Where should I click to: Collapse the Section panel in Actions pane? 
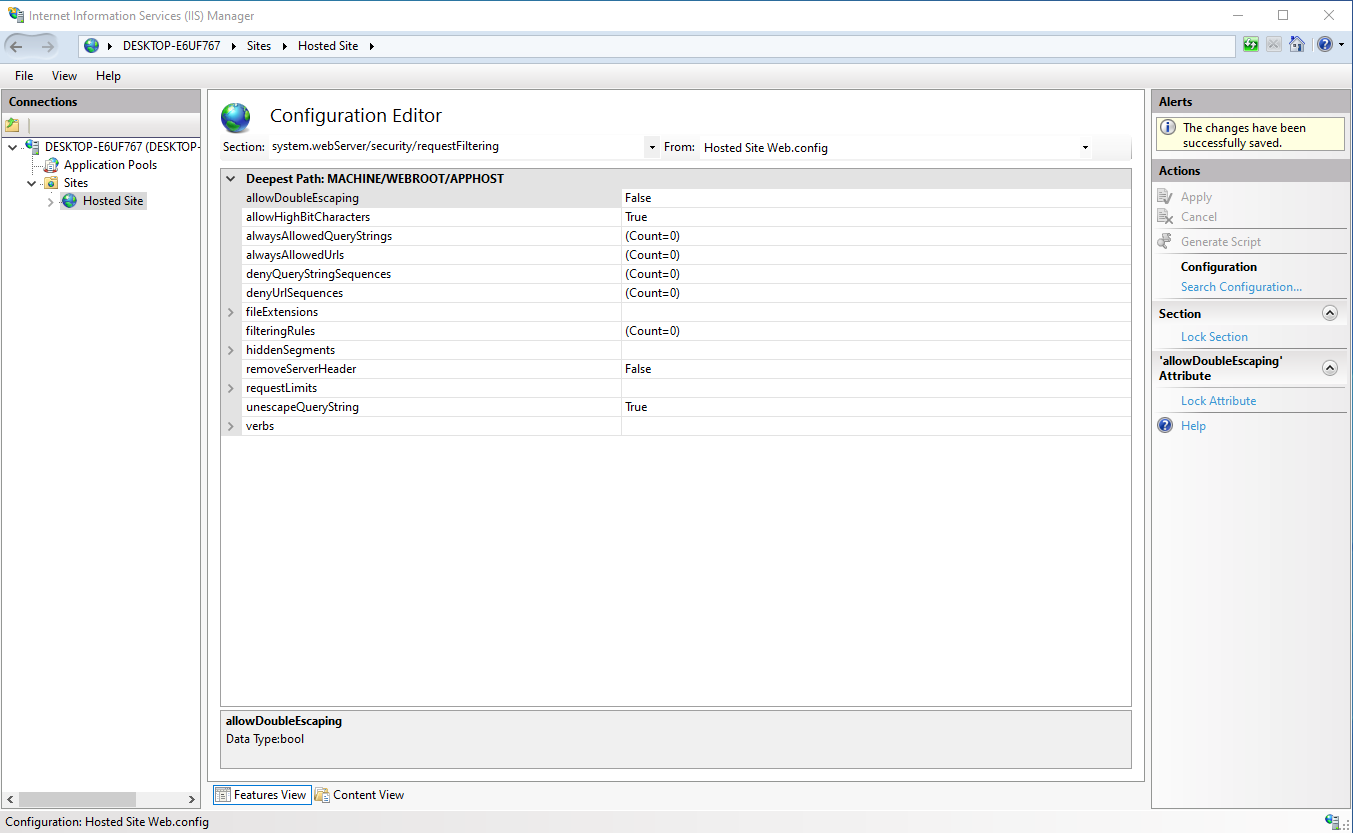[1330, 312]
